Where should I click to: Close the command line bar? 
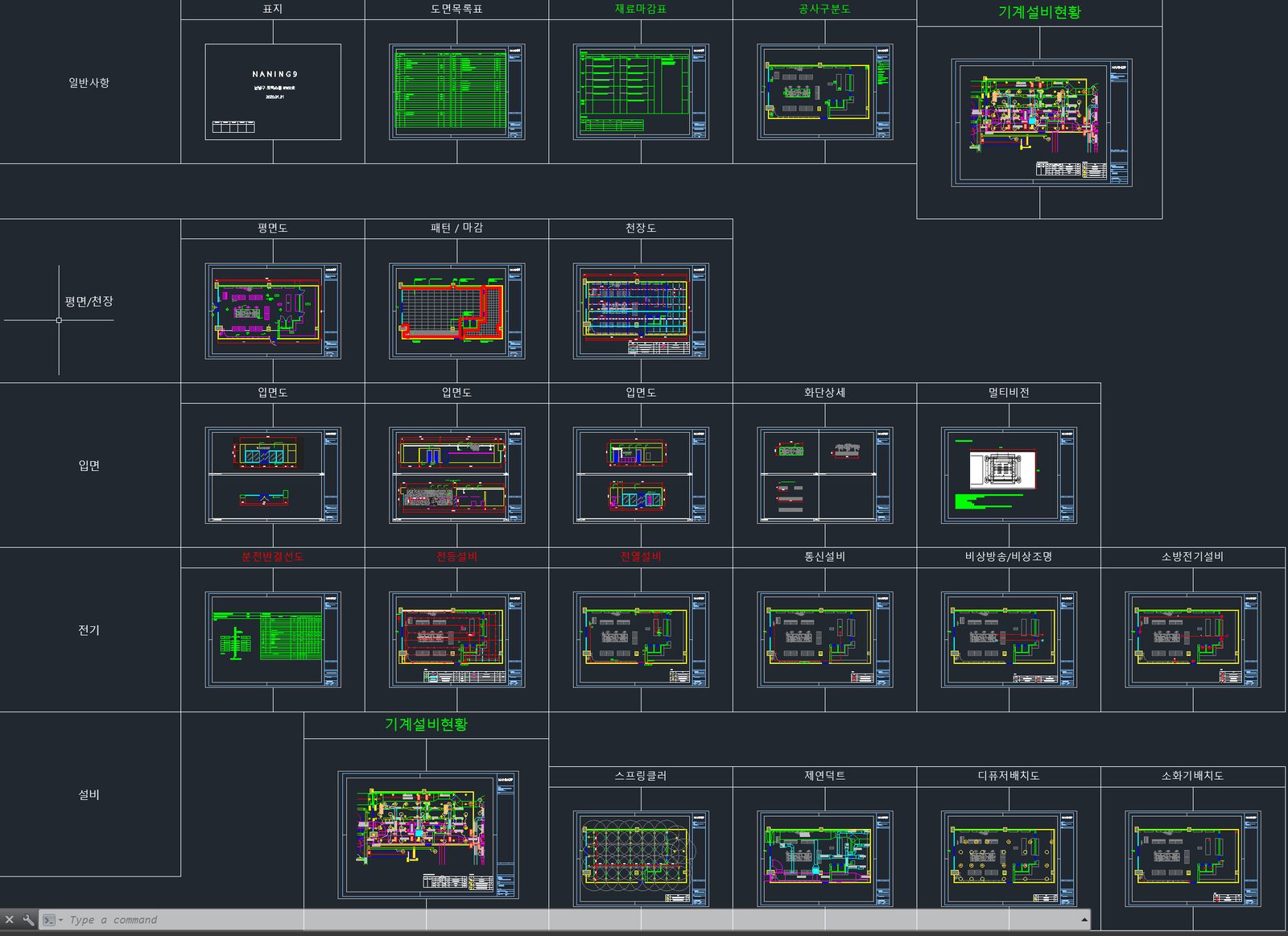point(10,920)
